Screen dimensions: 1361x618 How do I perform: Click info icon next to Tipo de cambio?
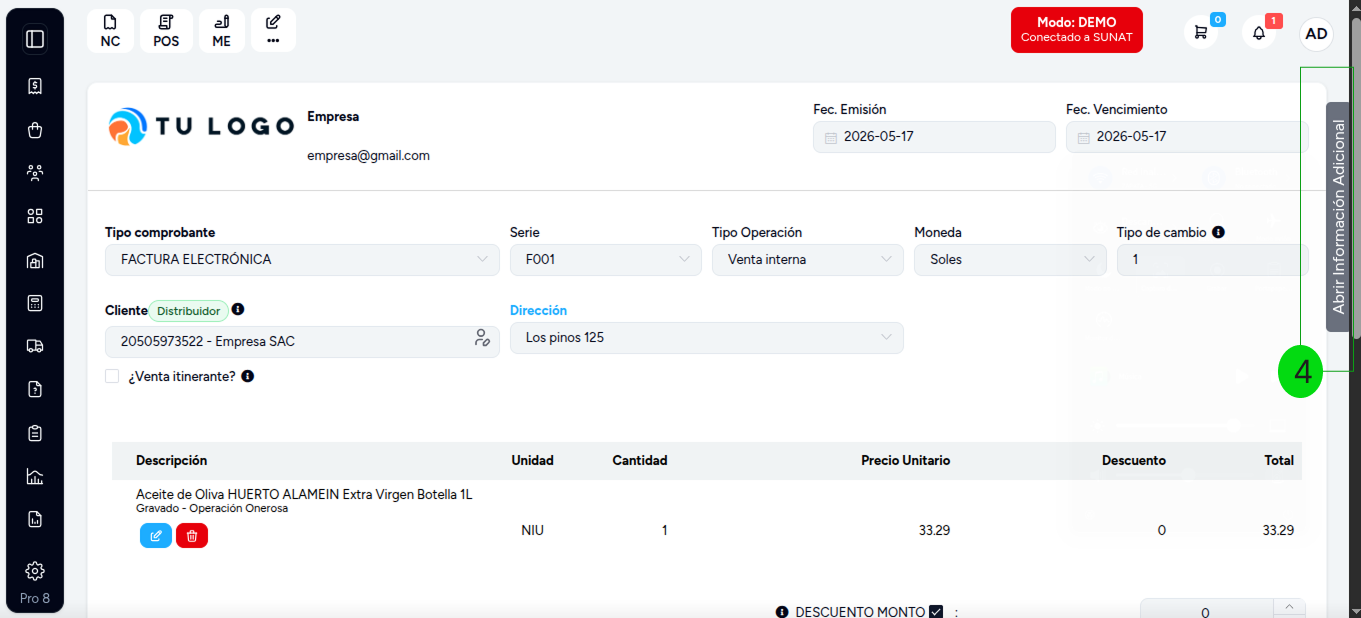[1219, 232]
